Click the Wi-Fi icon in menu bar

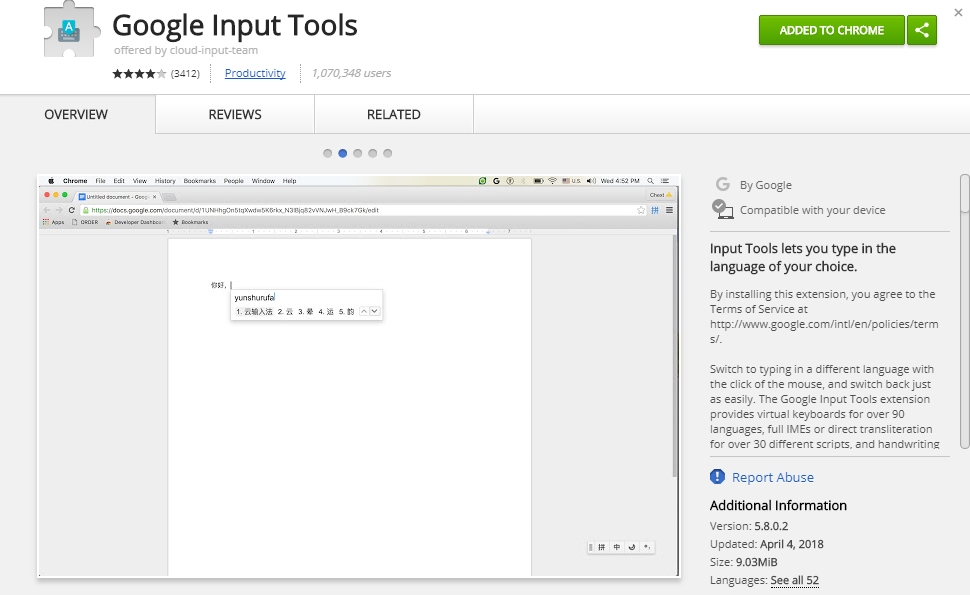pyautogui.click(x=552, y=181)
